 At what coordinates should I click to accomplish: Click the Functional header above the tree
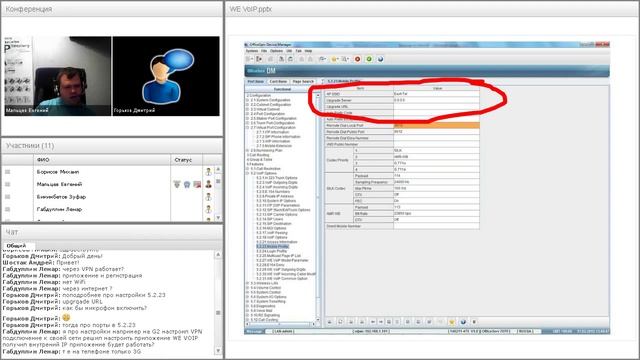tap(282, 89)
